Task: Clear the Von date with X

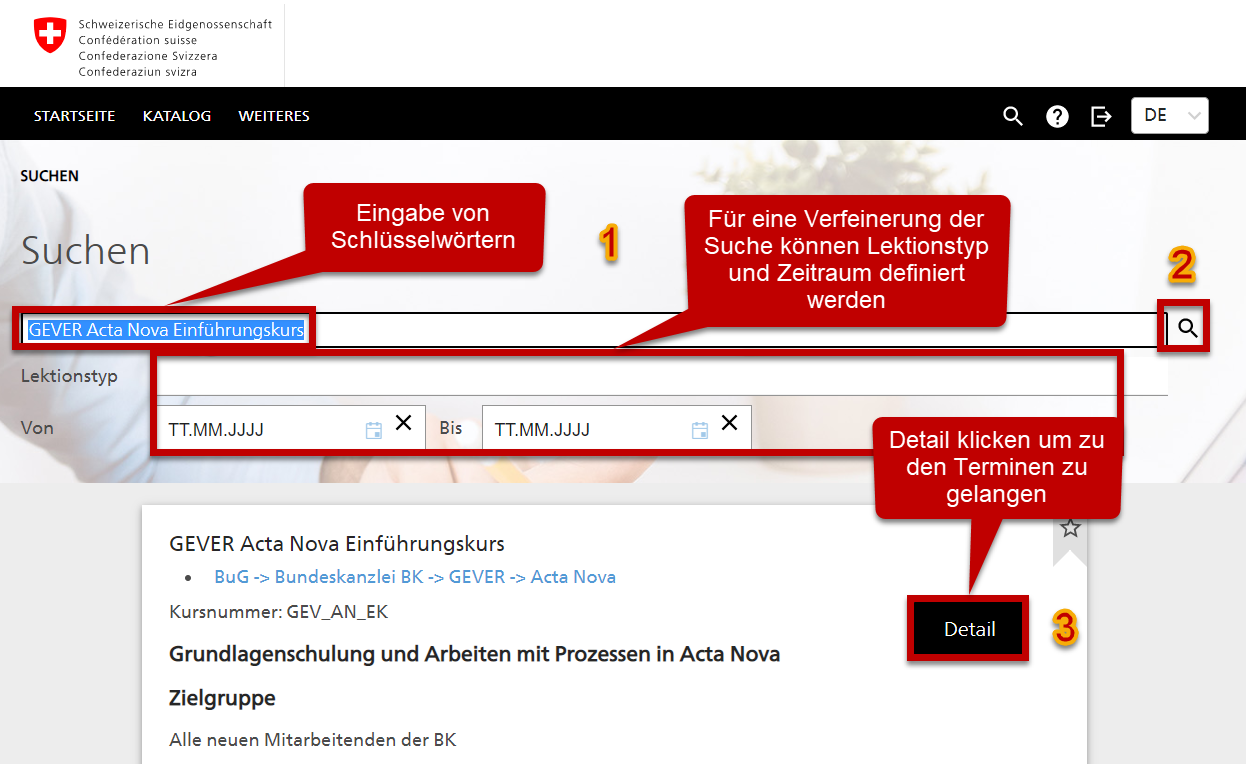Action: coord(403,423)
